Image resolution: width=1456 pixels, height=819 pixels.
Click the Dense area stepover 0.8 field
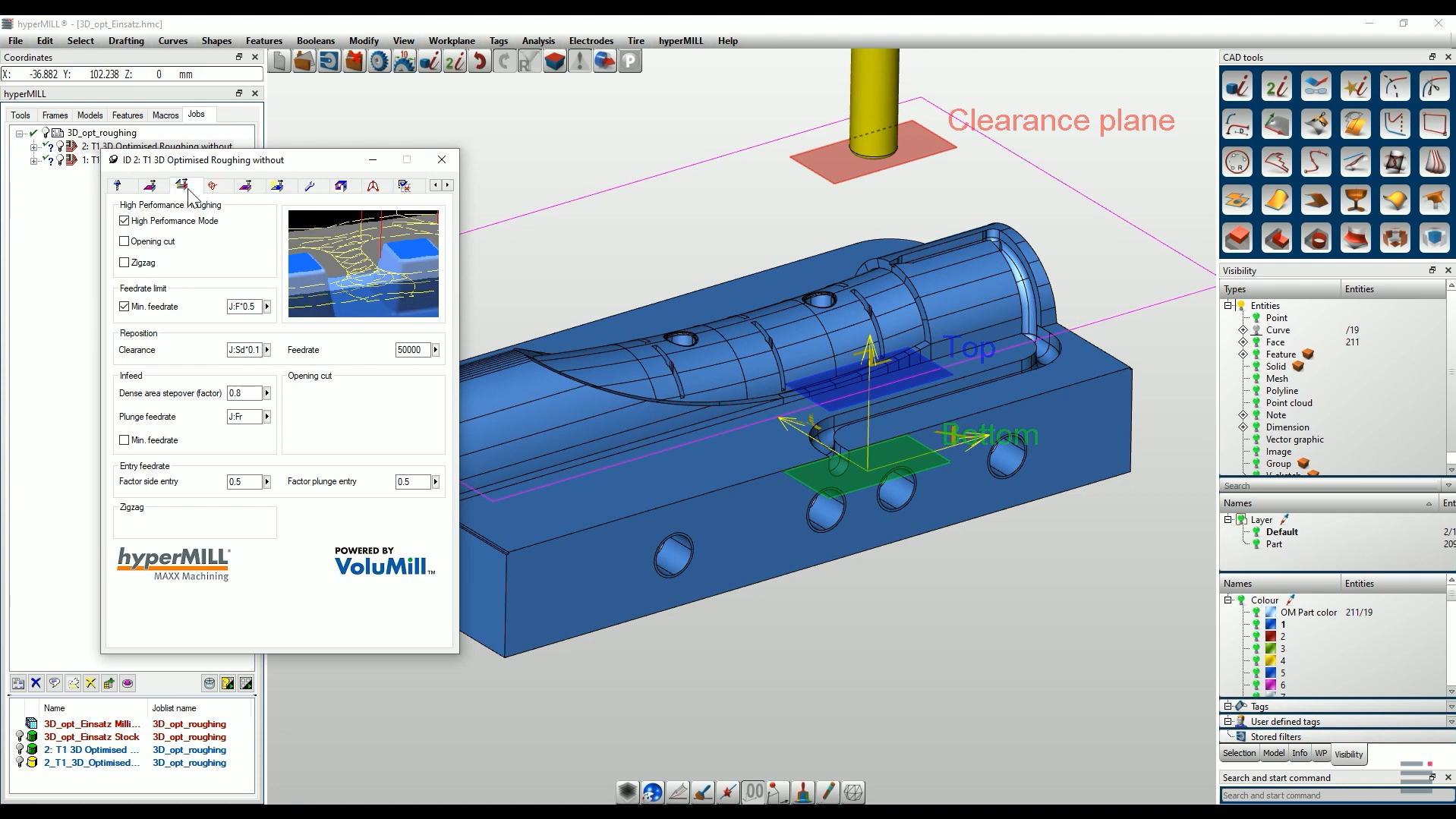[x=244, y=393]
